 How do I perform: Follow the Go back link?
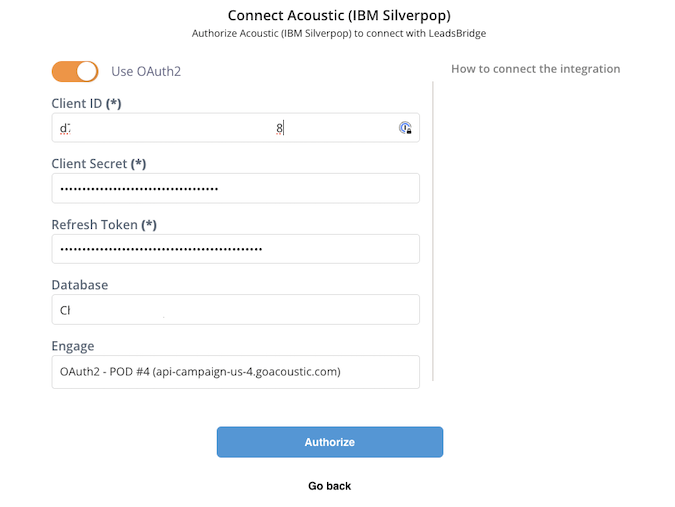330,486
